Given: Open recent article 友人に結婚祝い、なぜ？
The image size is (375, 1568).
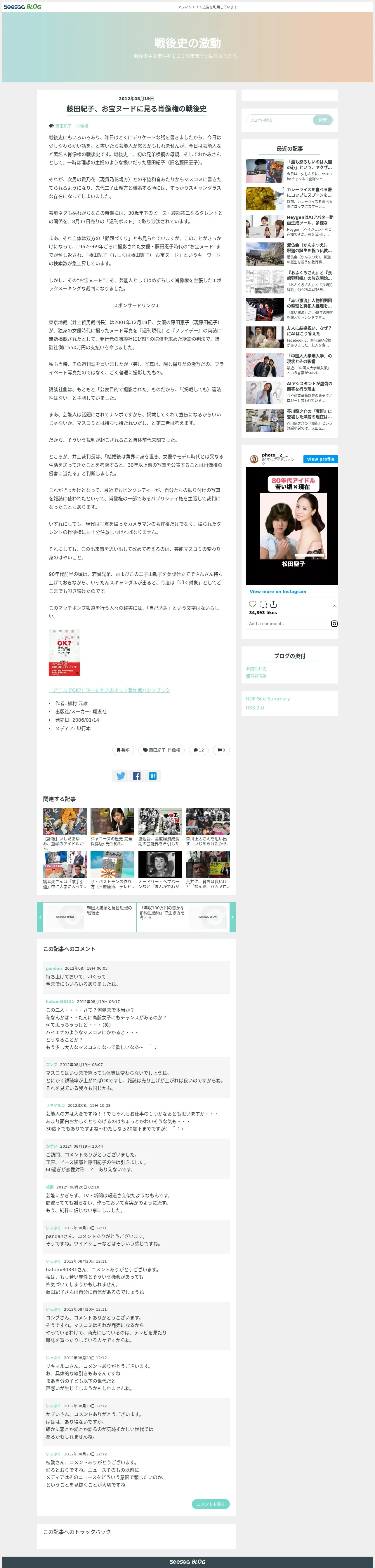Looking at the screenshot, I should (x=290, y=337).
